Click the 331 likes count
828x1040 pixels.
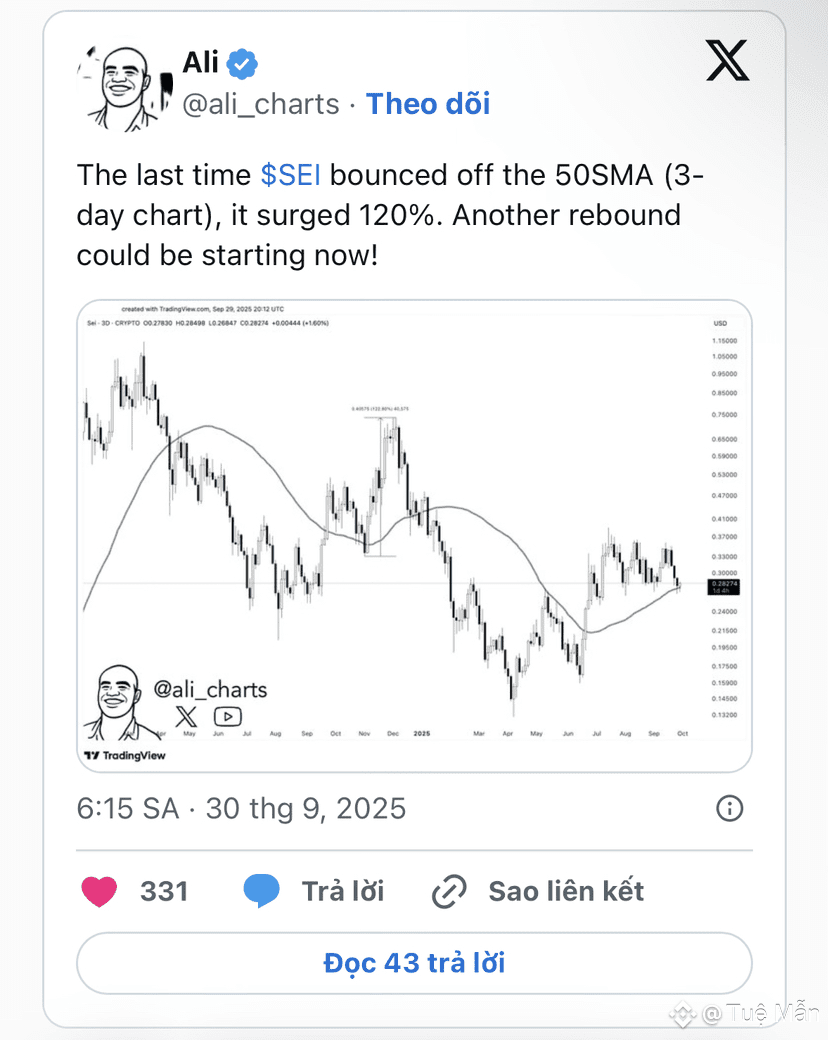coord(164,891)
